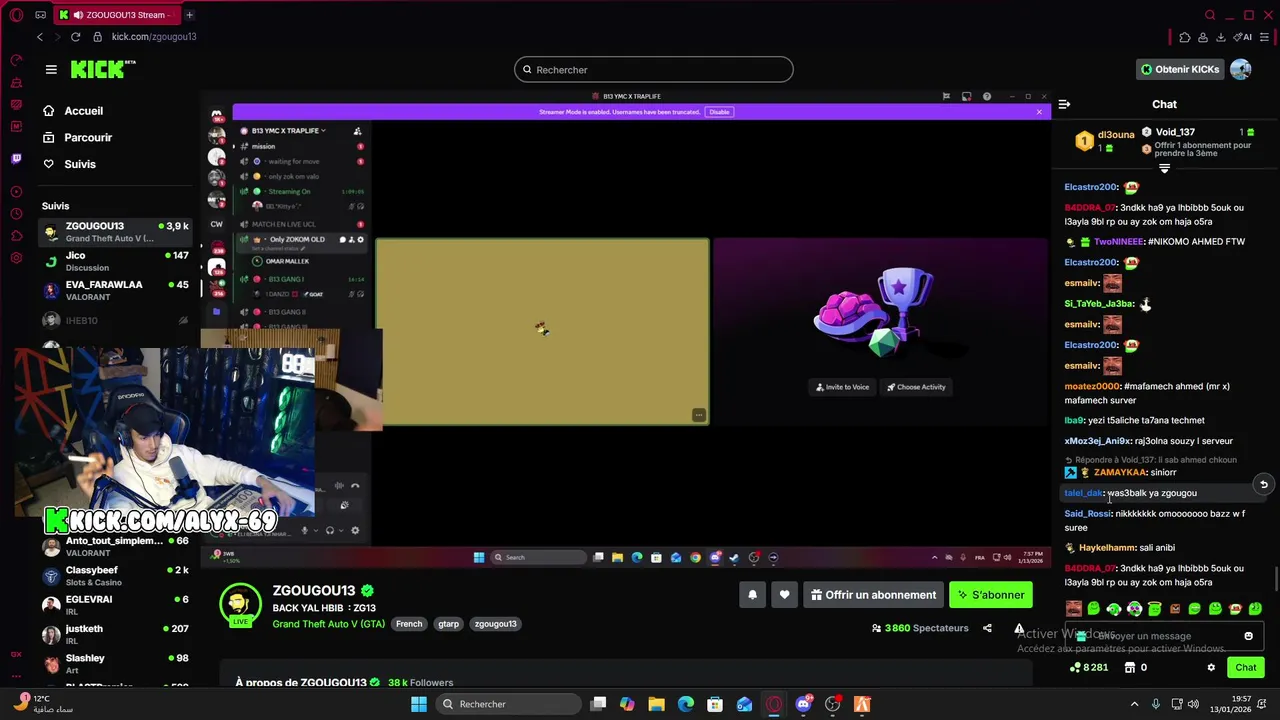
Task: Open Classybeef recommended channel
Action: click(x=115, y=575)
